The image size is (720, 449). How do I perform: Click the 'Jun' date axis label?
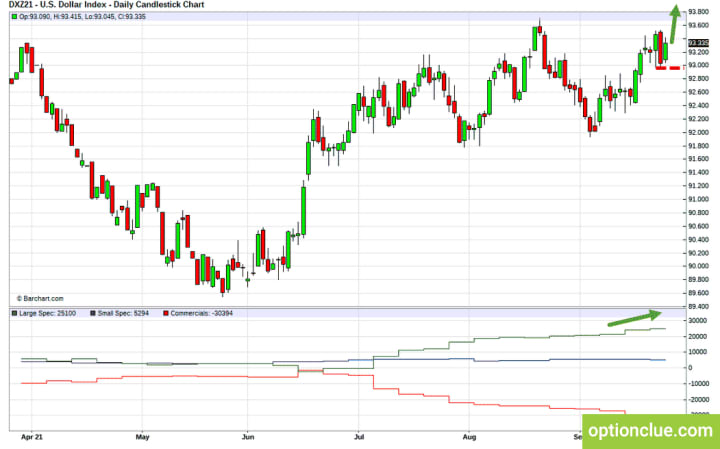click(x=248, y=437)
